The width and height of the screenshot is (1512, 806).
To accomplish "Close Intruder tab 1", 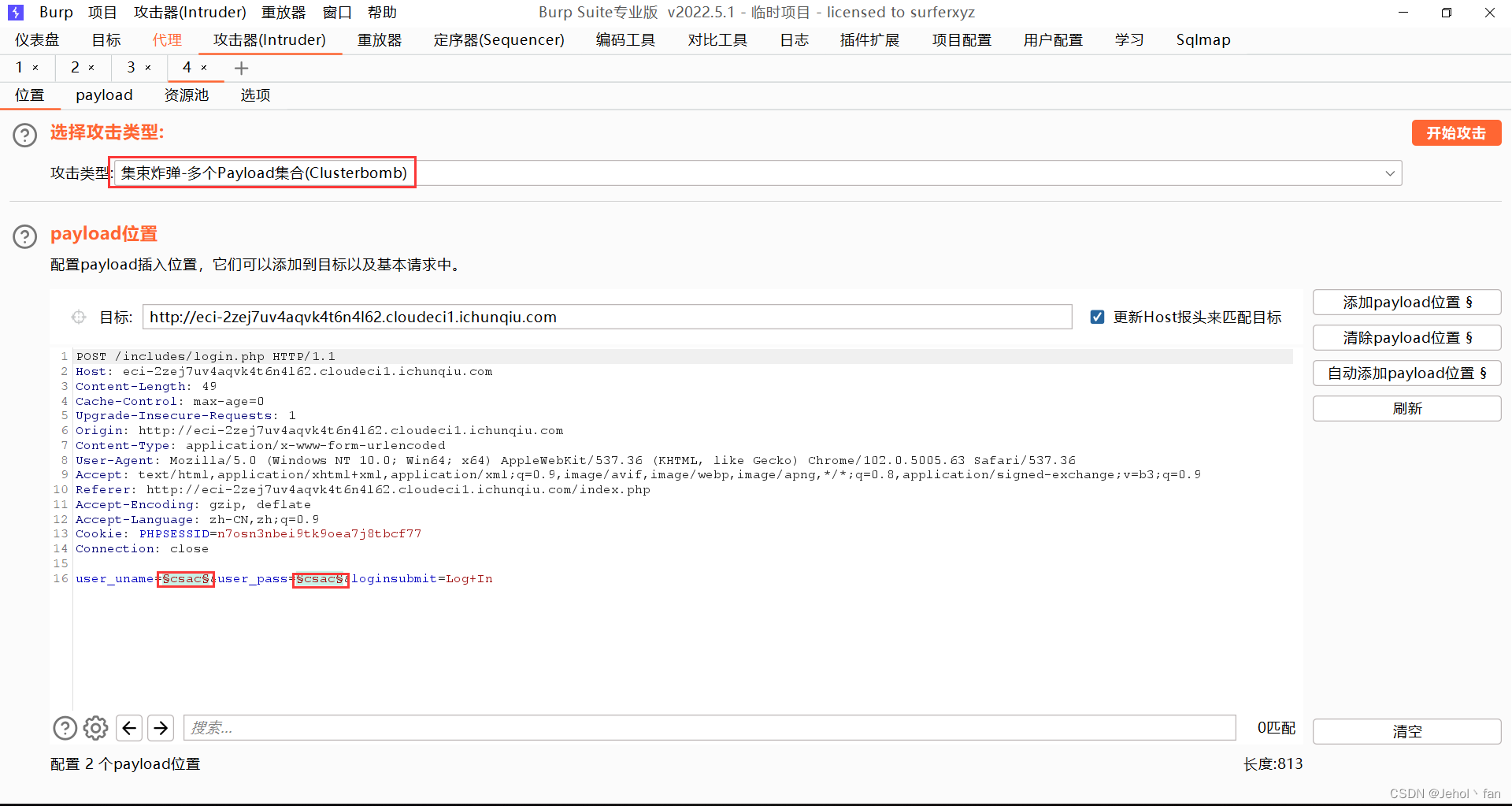I will pos(35,68).
